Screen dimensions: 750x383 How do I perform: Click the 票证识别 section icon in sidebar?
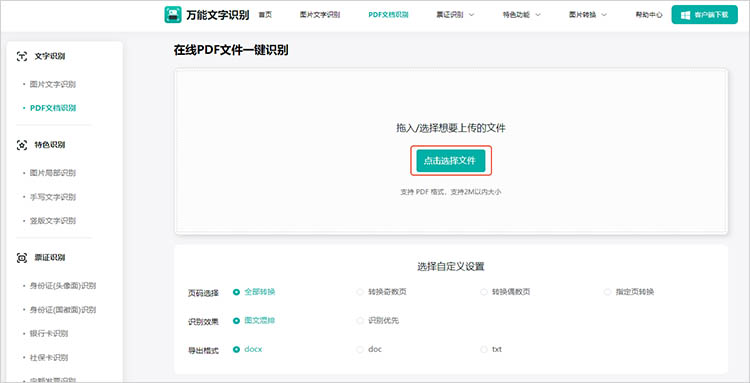(22, 258)
